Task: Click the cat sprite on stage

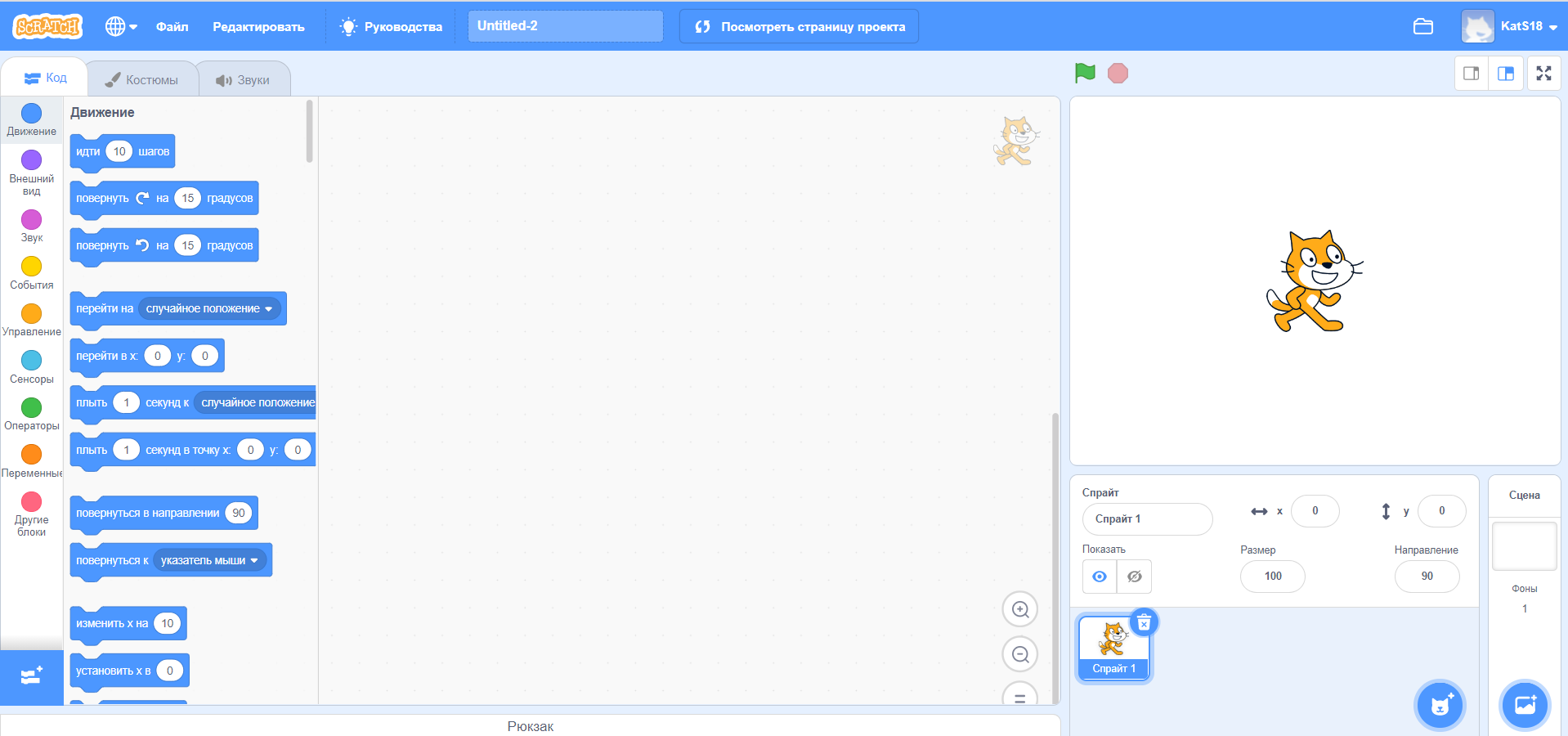Action: pyautogui.click(x=1315, y=281)
